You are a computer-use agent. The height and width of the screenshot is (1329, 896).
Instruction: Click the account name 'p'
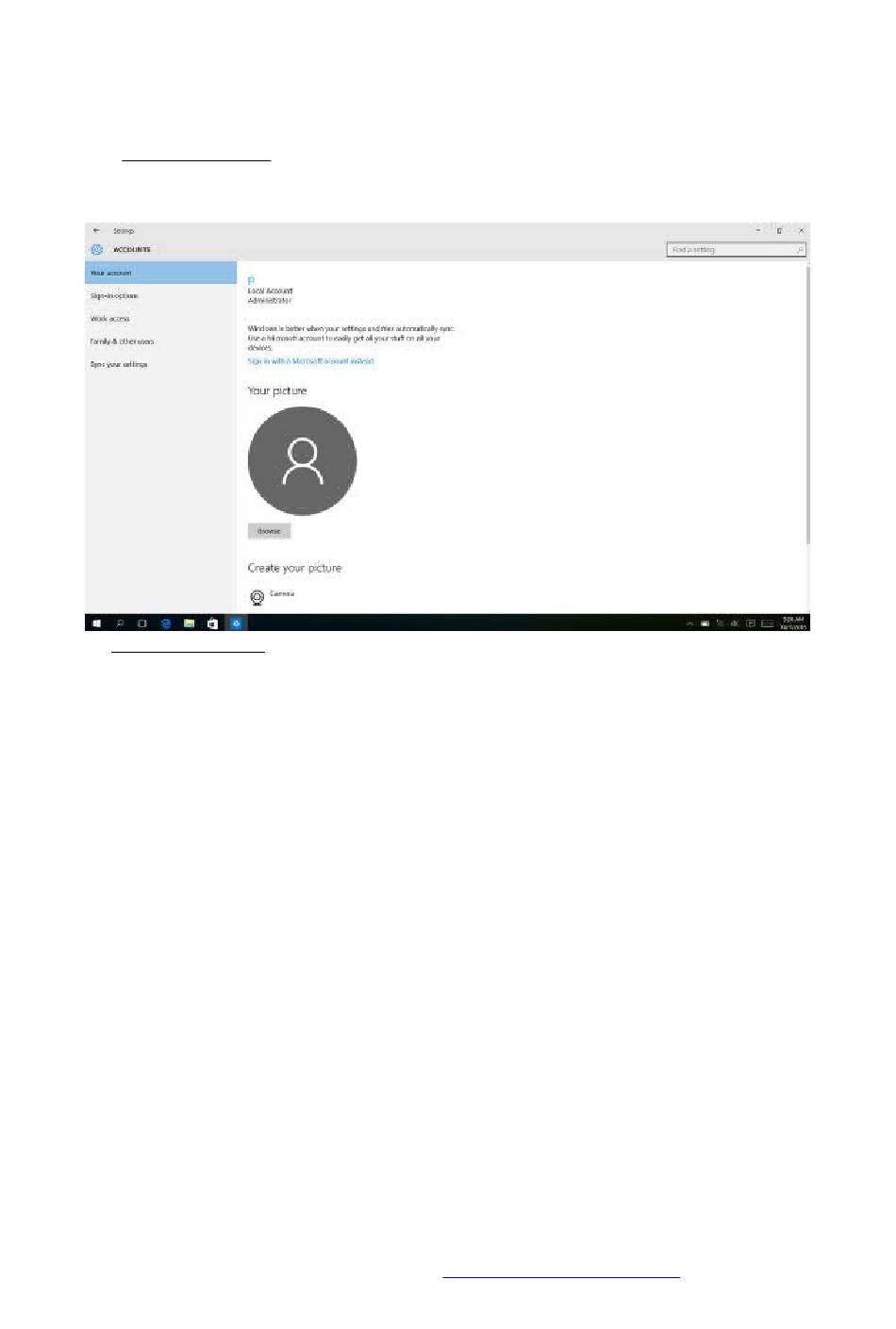(x=251, y=281)
